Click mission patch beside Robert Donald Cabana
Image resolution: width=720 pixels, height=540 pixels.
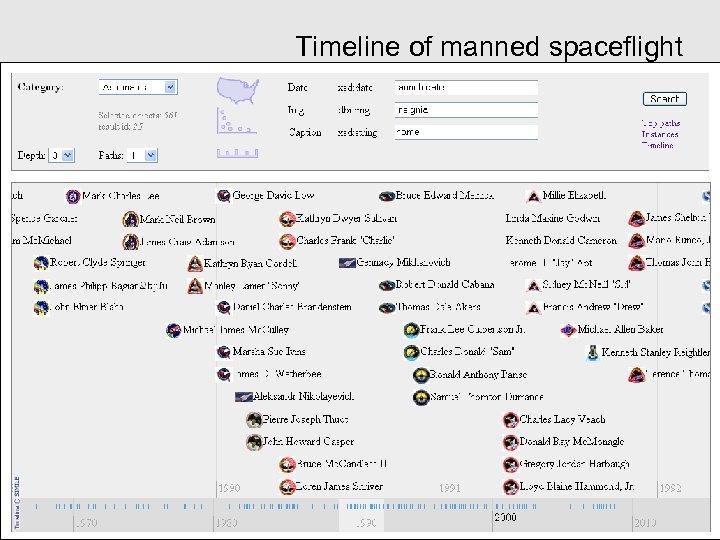pyautogui.click(x=387, y=285)
